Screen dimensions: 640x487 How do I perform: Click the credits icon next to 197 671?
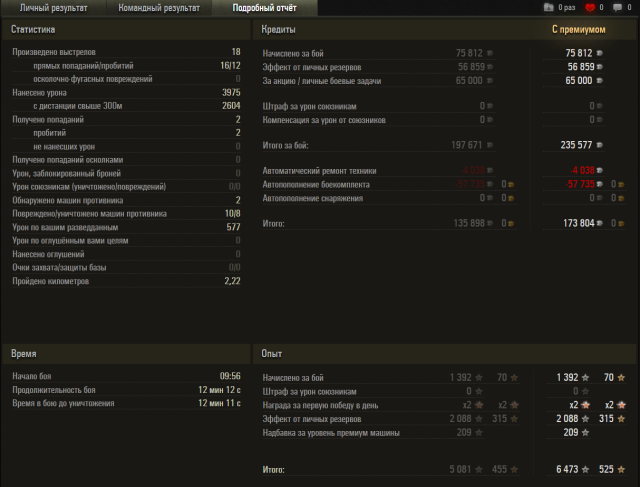[x=490, y=145]
